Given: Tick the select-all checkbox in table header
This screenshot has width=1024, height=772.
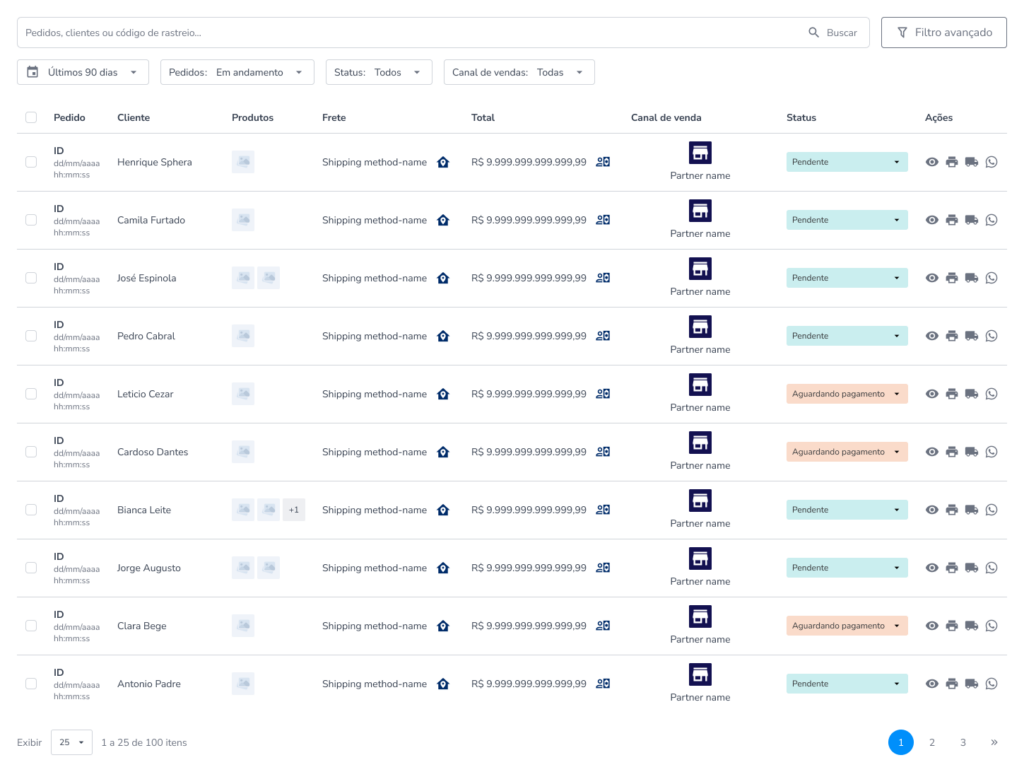Looking at the screenshot, I should [31, 118].
